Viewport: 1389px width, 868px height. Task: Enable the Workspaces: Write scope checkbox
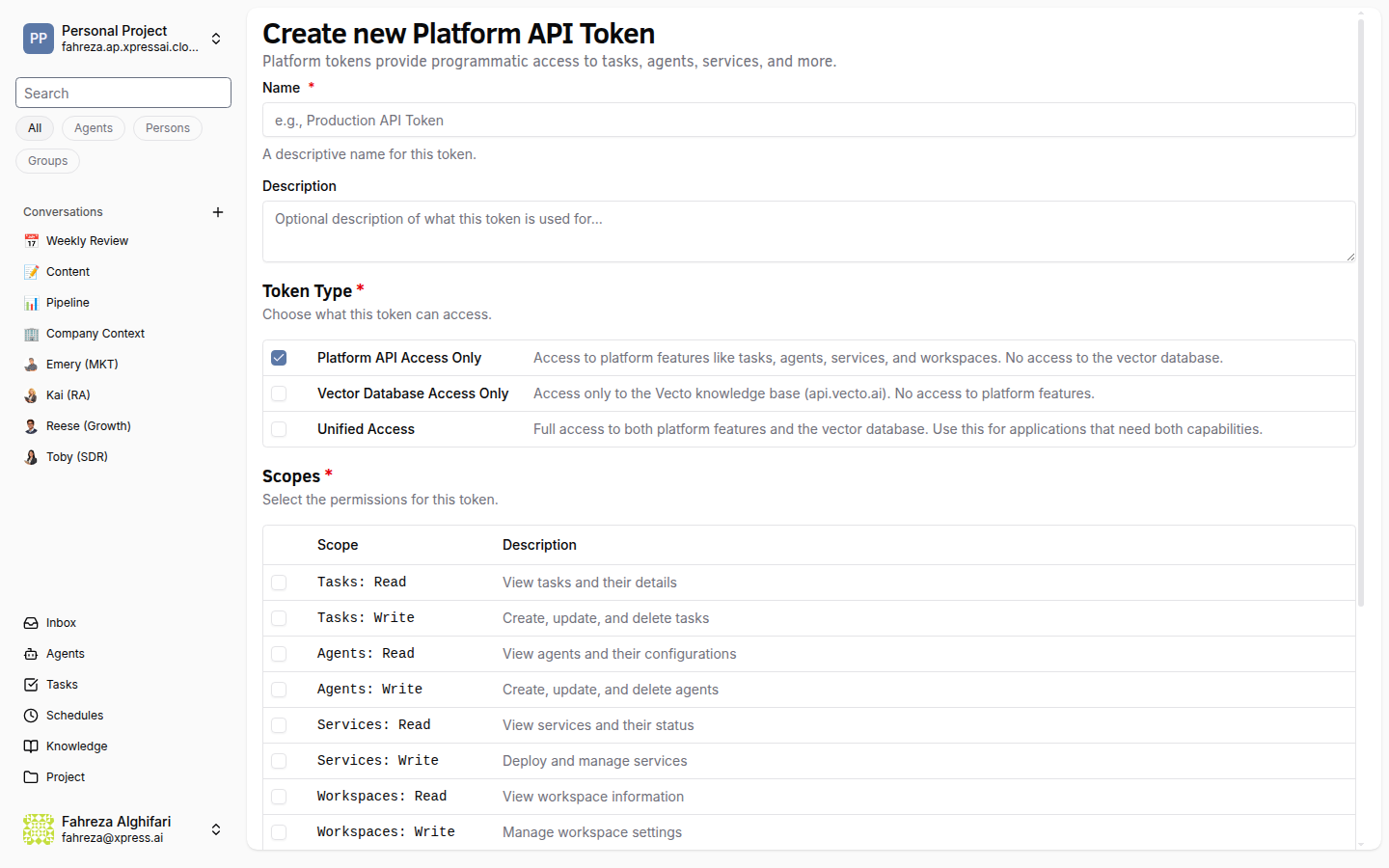pyautogui.click(x=279, y=832)
